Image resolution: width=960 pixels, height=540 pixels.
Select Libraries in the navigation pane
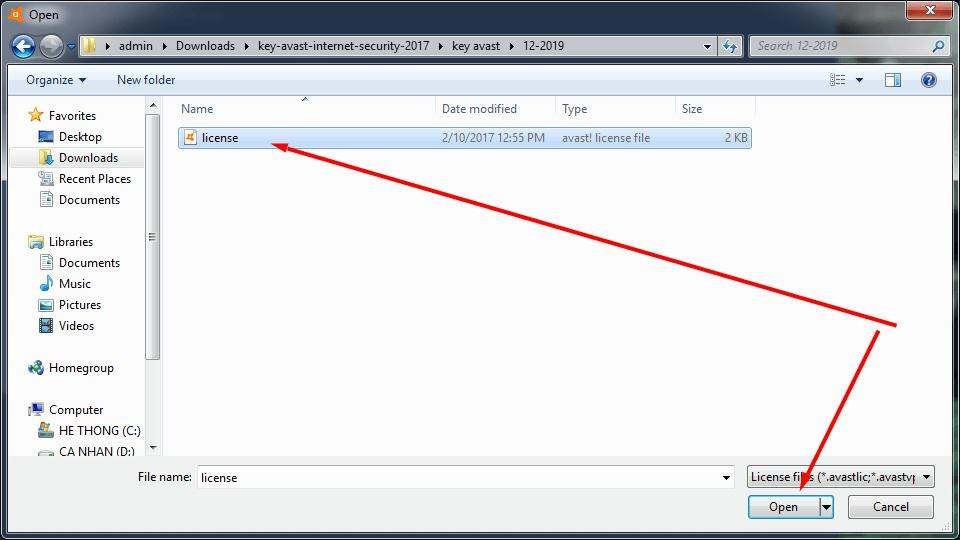click(x=71, y=242)
